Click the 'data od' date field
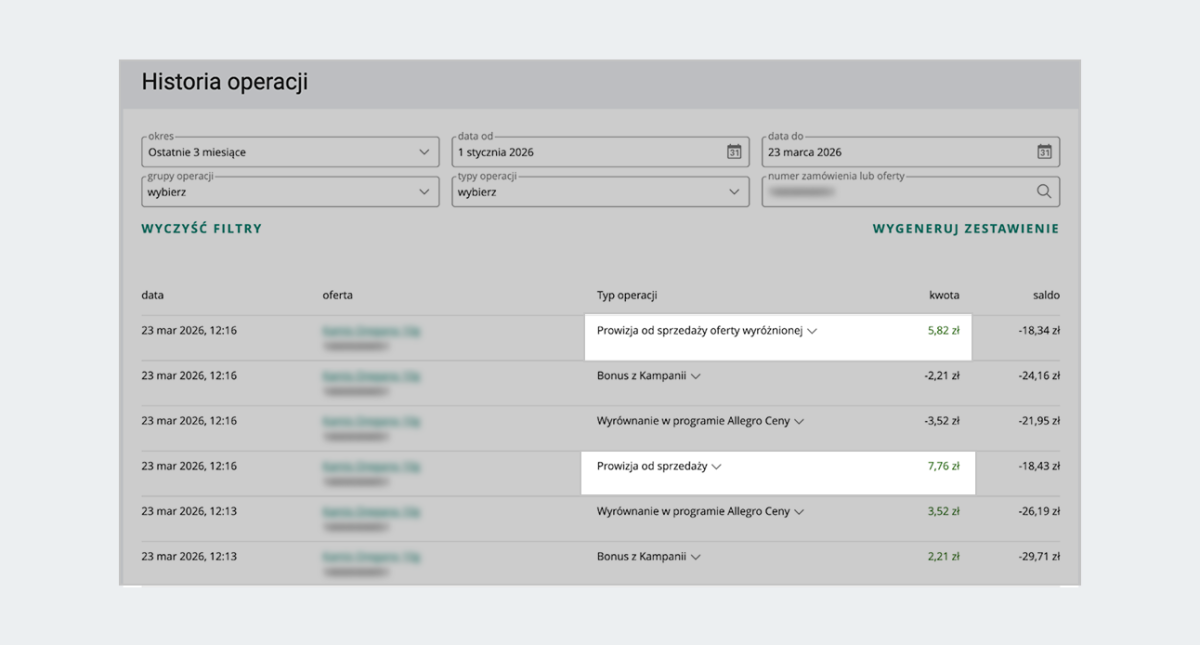This screenshot has height=645, width=1200. [585, 152]
